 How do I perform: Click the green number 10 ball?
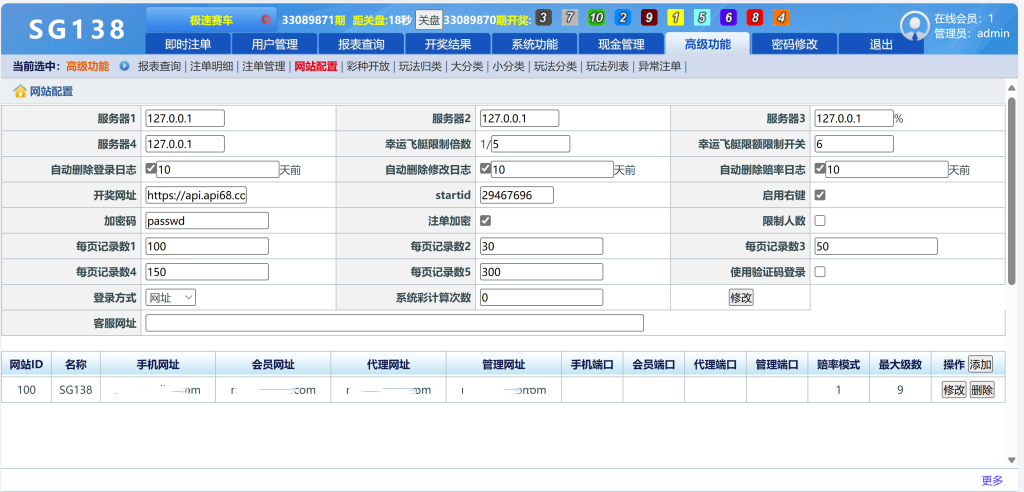pos(595,18)
